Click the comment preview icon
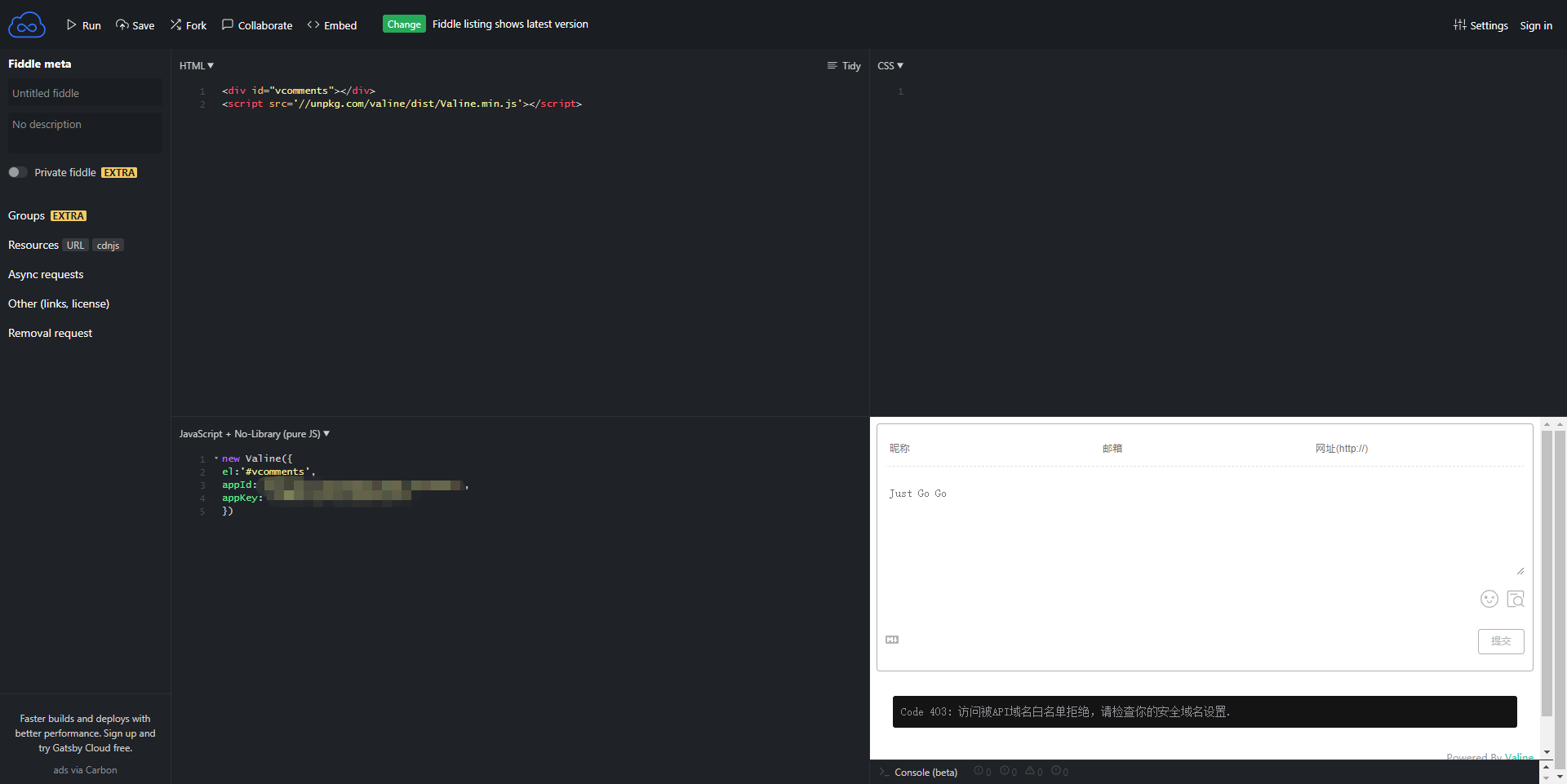 (1516, 599)
